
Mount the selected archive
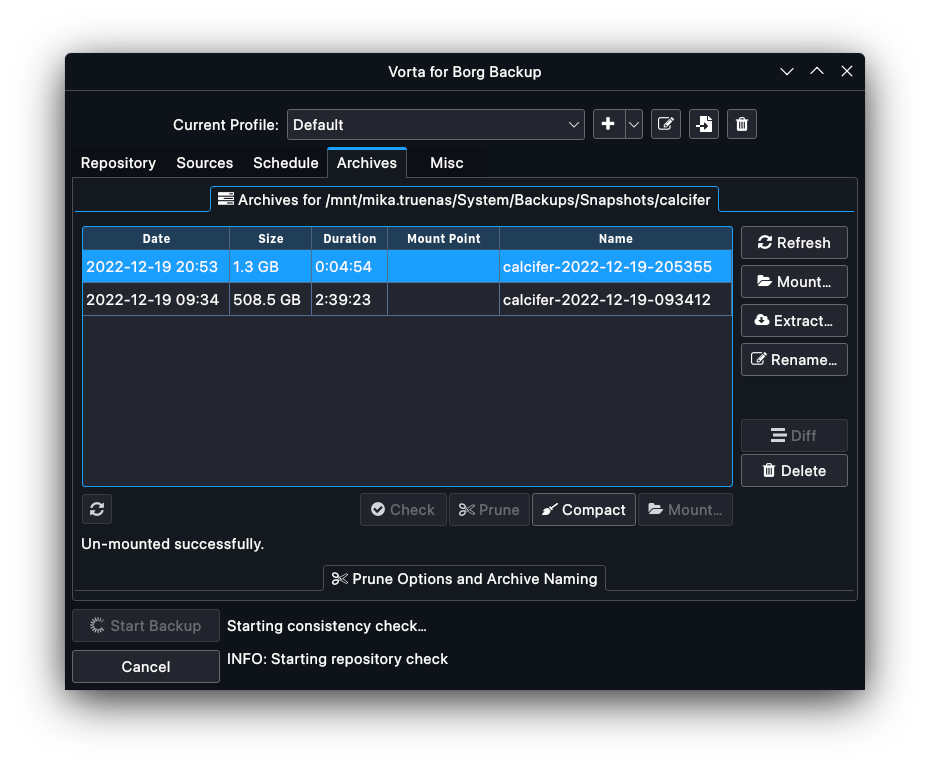[x=793, y=281]
